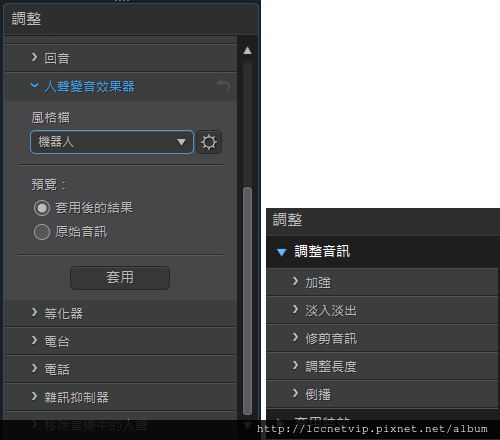Click the scroll-up arrow of the panel

(x=247, y=50)
